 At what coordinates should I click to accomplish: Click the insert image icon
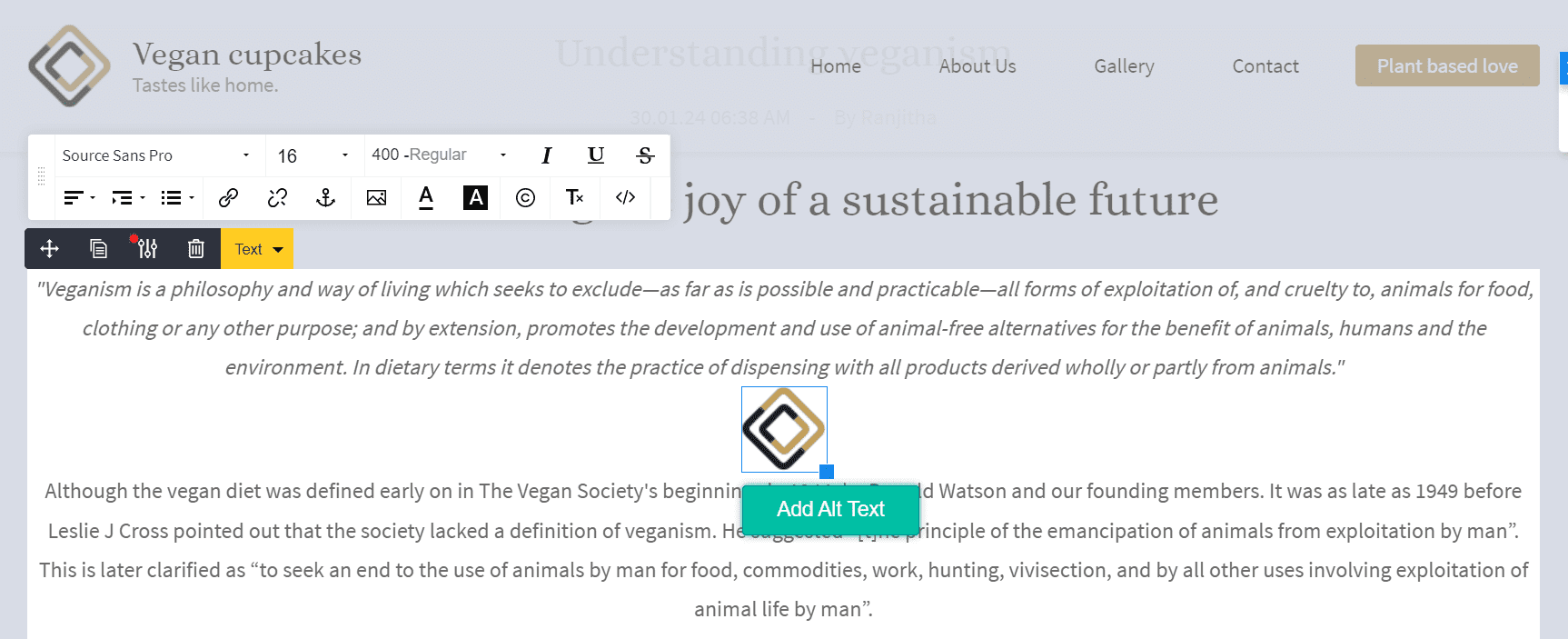pyautogui.click(x=376, y=197)
